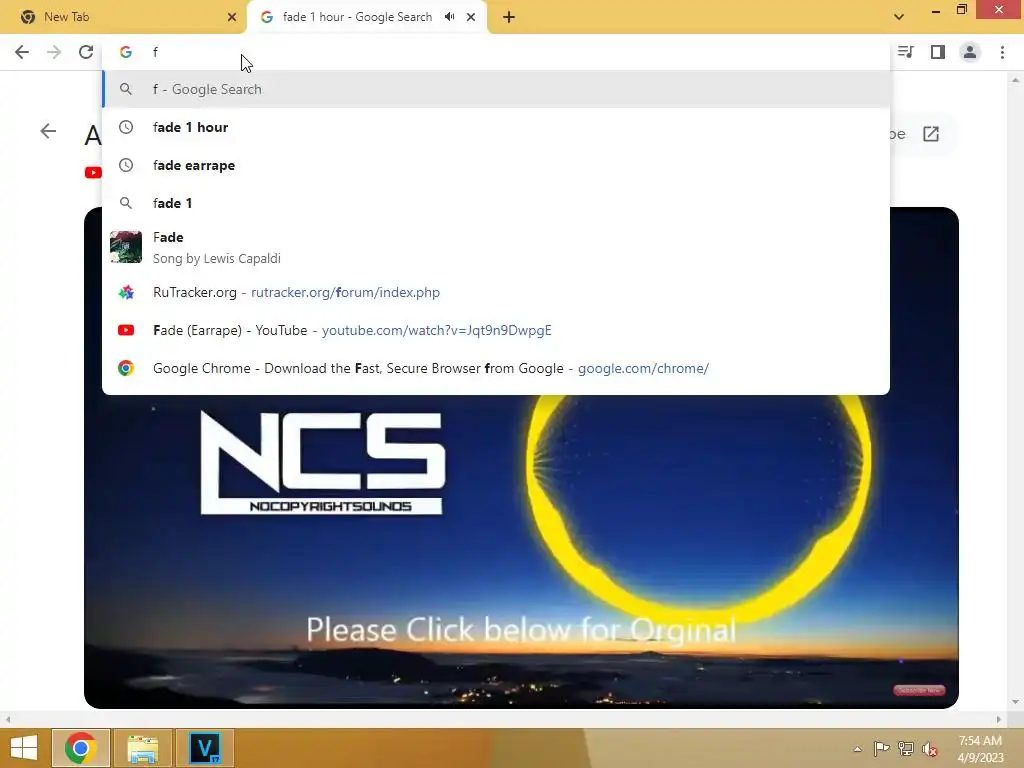Viewport: 1024px width, 768px height.
Task: Click the Fade album art thumbnail
Action: click(126, 247)
